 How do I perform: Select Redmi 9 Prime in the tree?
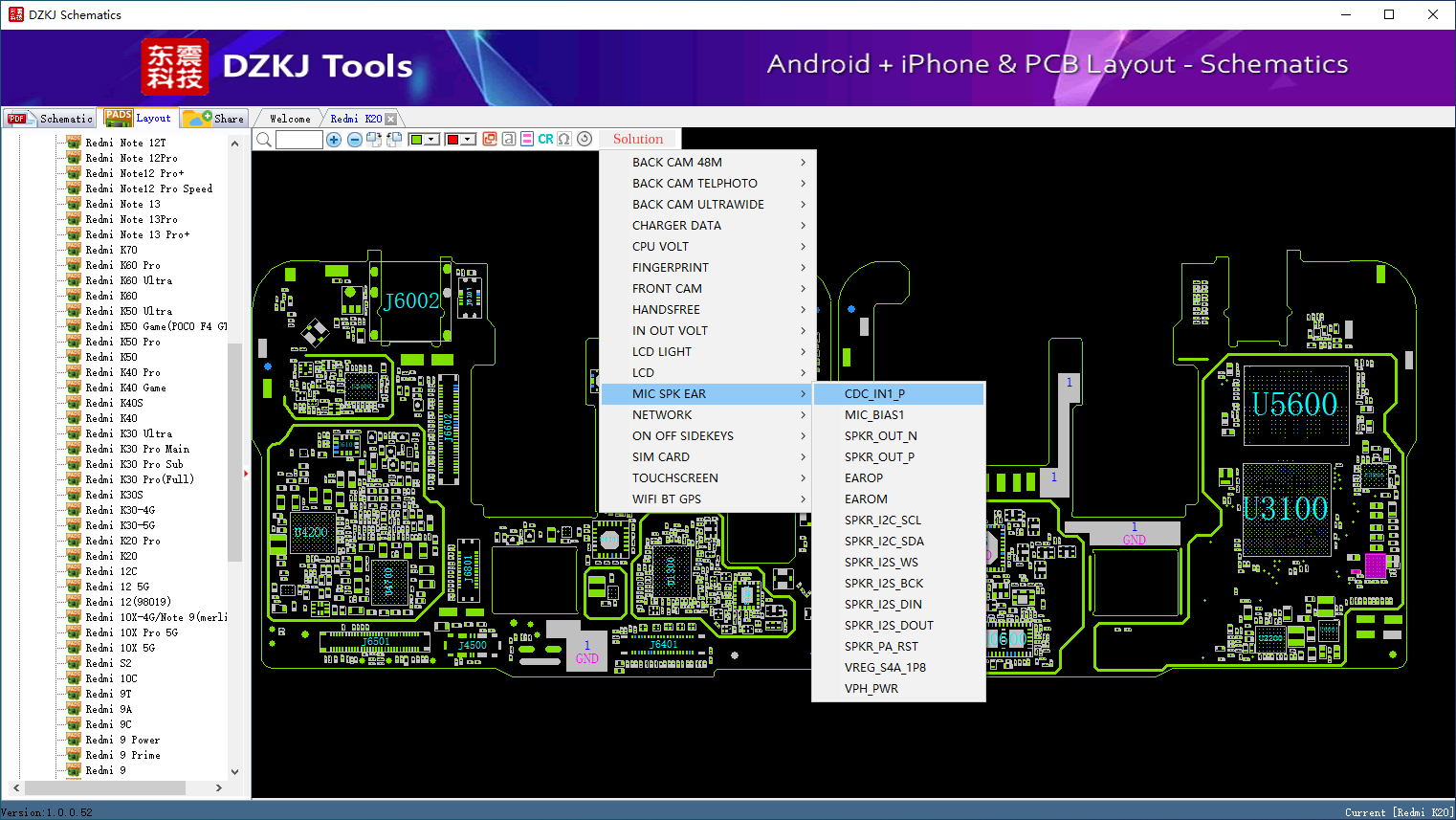[x=122, y=755]
